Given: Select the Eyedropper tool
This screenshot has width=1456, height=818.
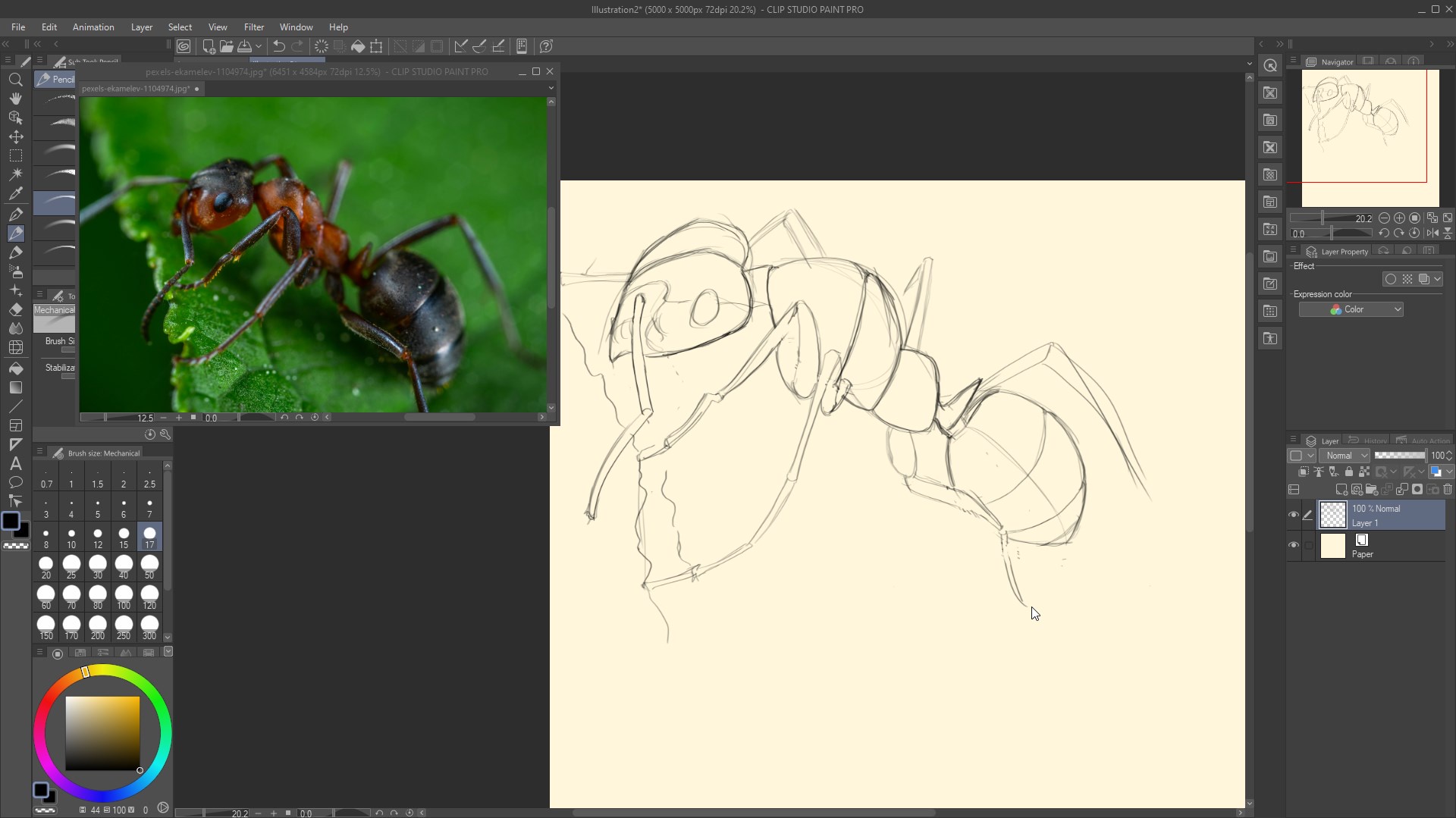Looking at the screenshot, I should (15, 193).
